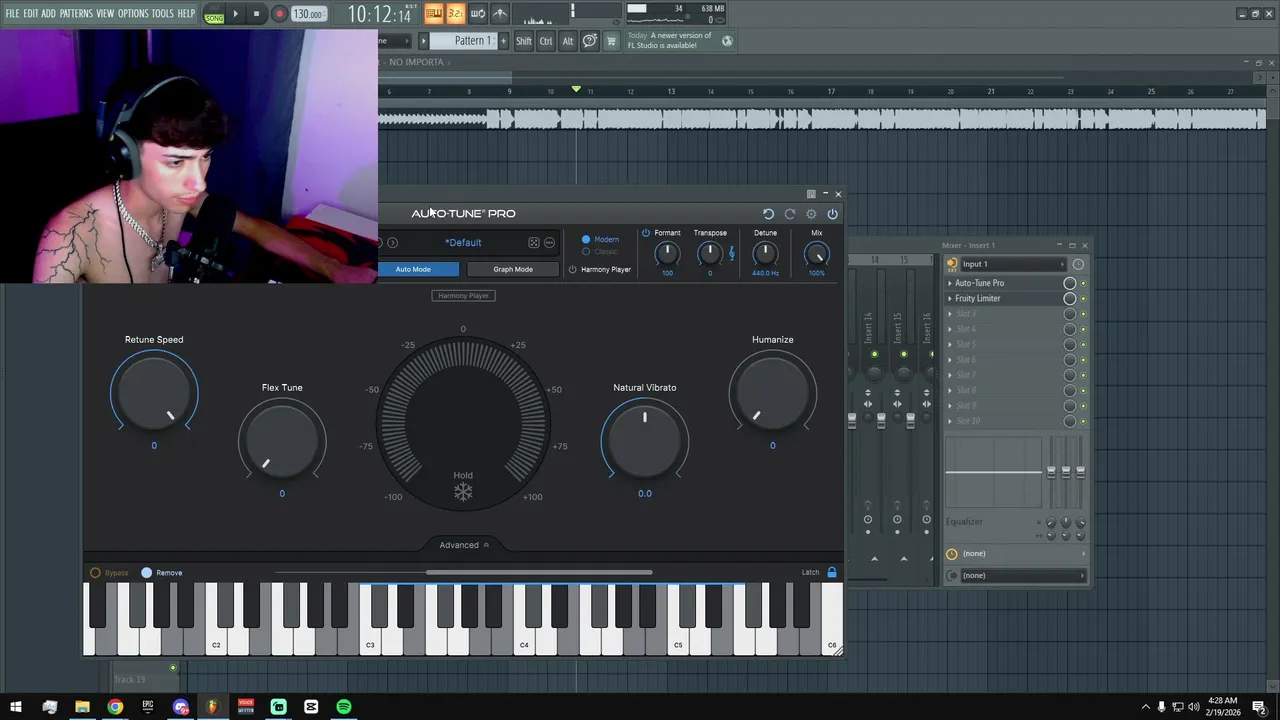Click the Formant knob

click(x=667, y=254)
